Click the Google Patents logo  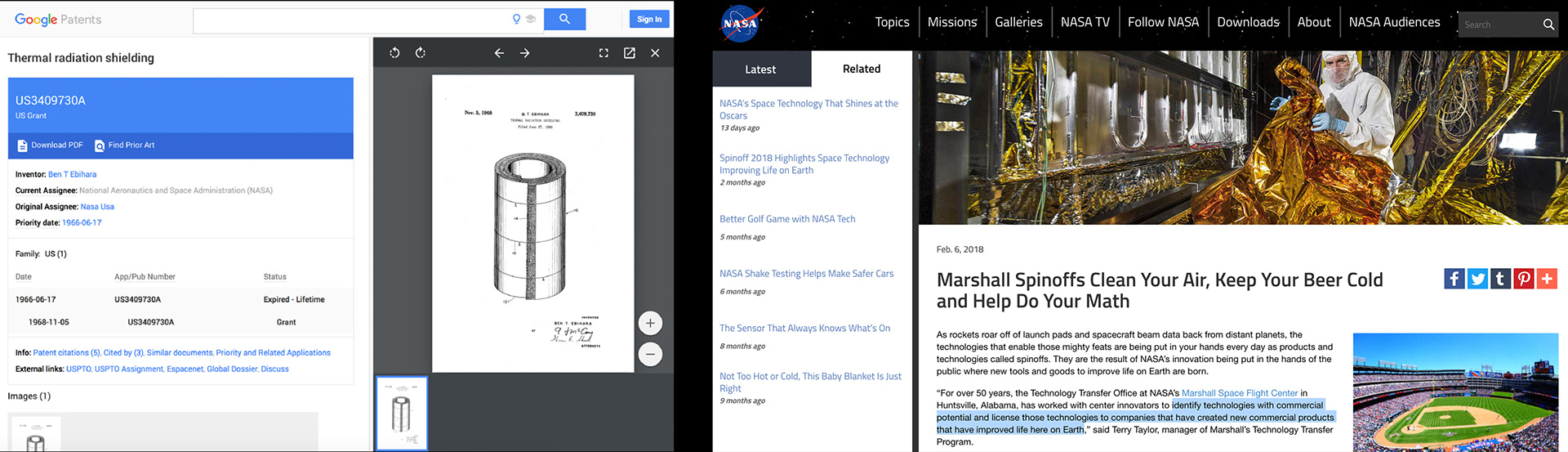coord(58,20)
